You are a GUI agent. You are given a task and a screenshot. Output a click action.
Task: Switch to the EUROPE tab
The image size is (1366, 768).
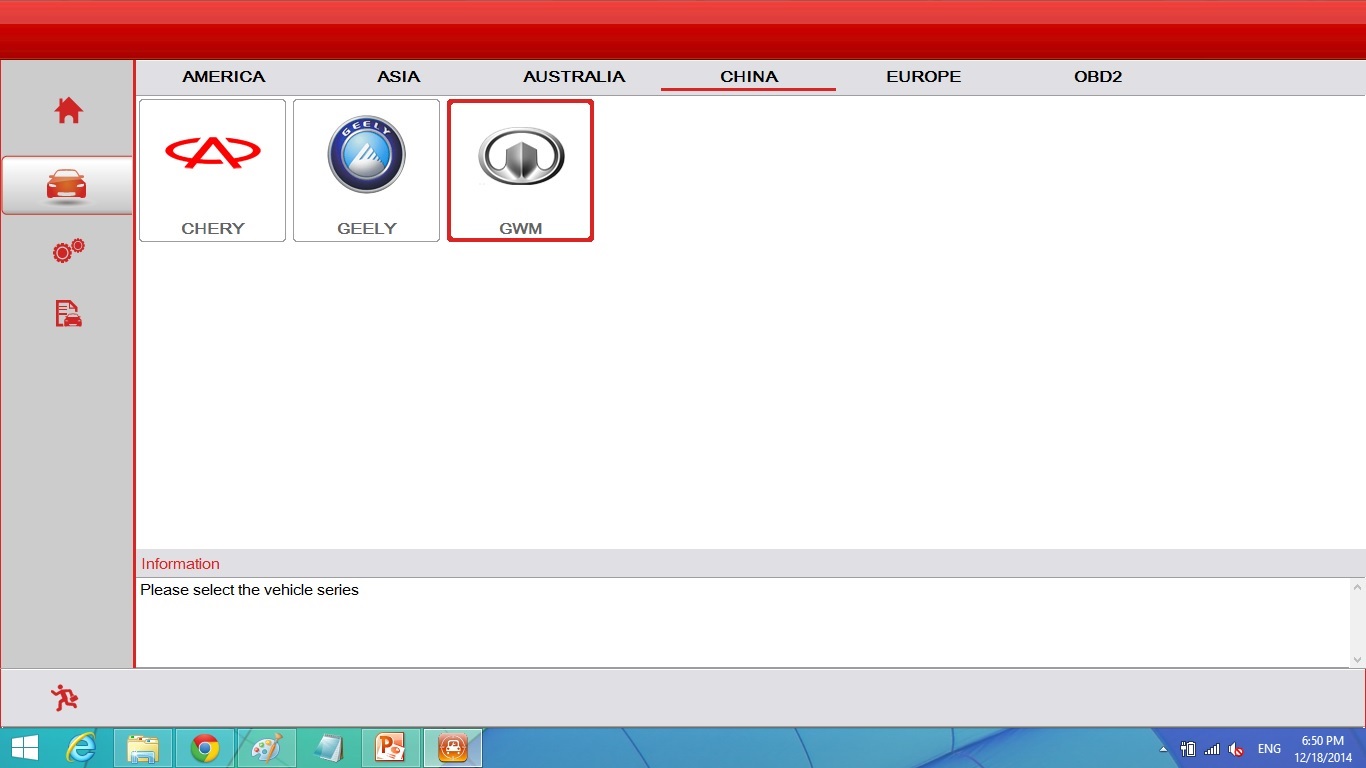tap(924, 76)
